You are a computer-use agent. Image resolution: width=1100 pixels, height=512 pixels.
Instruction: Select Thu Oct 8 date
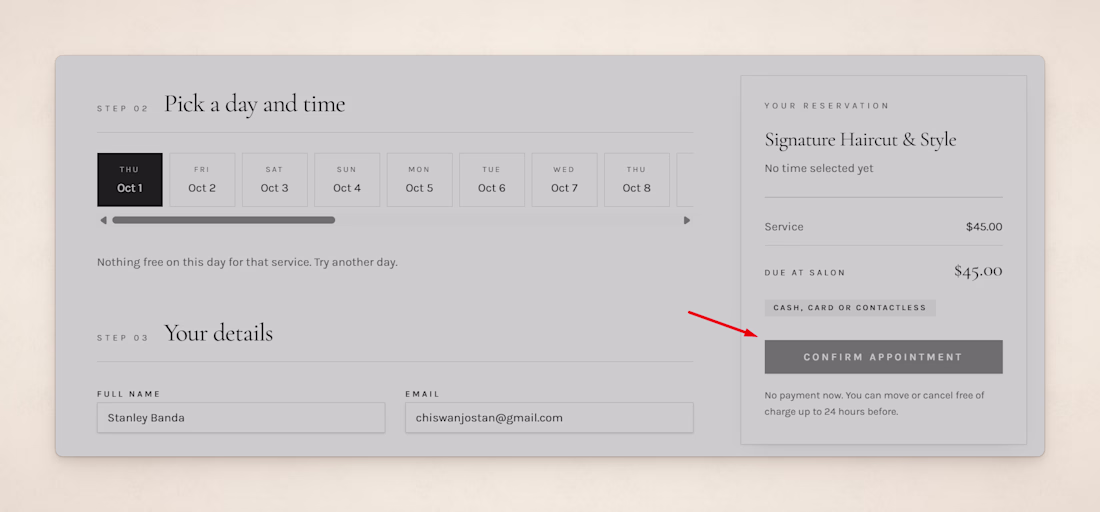click(637, 180)
